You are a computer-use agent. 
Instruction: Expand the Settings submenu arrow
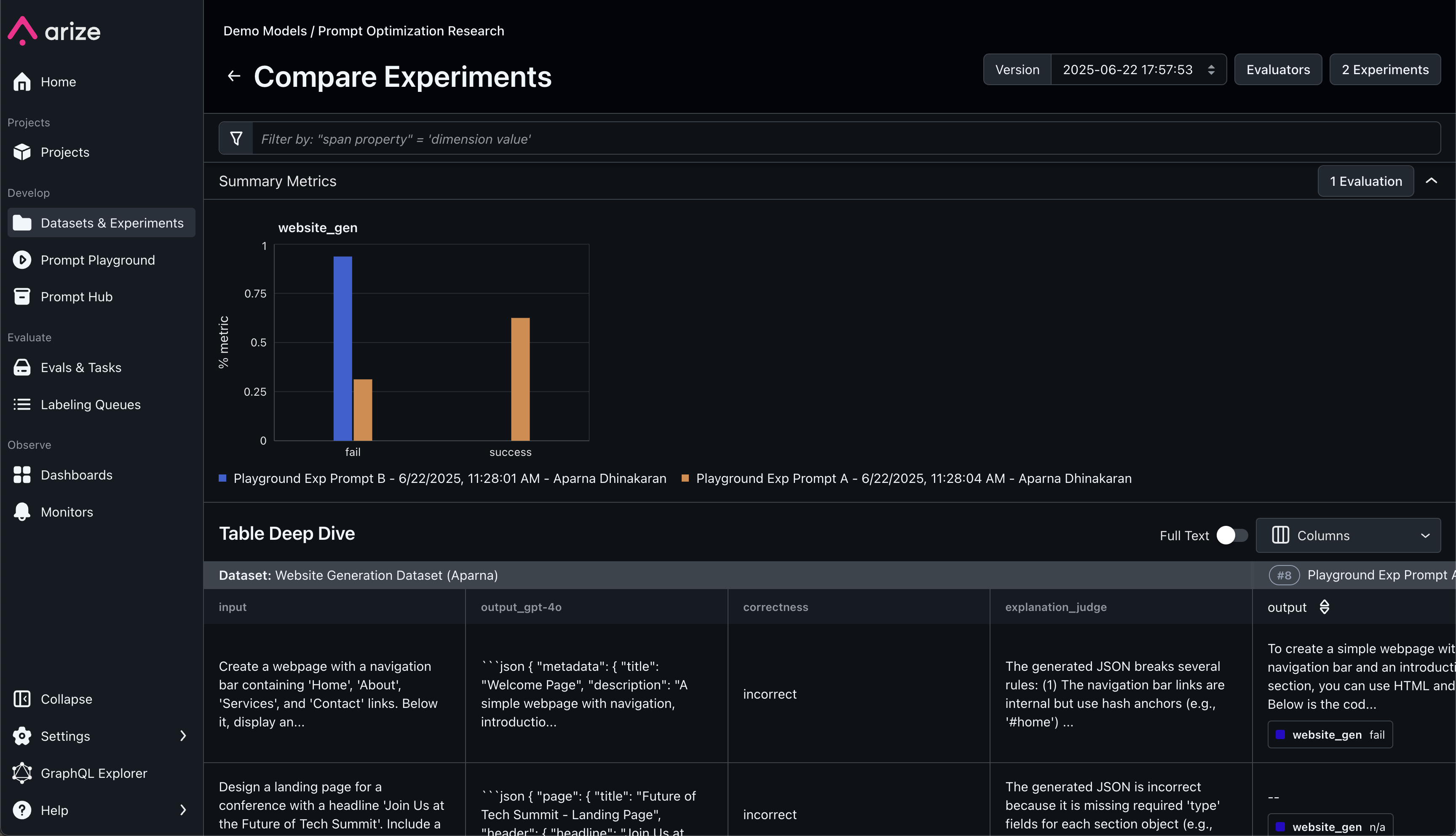pyautogui.click(x=183, y=736)
